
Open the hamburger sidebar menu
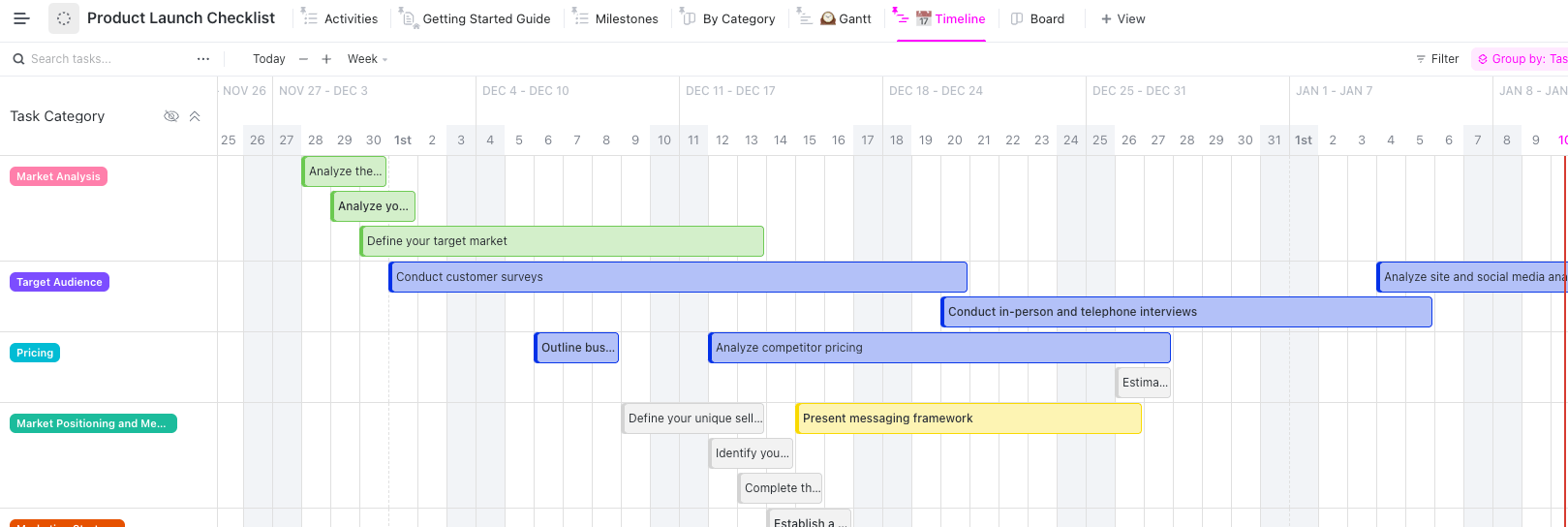click(21, 18)
